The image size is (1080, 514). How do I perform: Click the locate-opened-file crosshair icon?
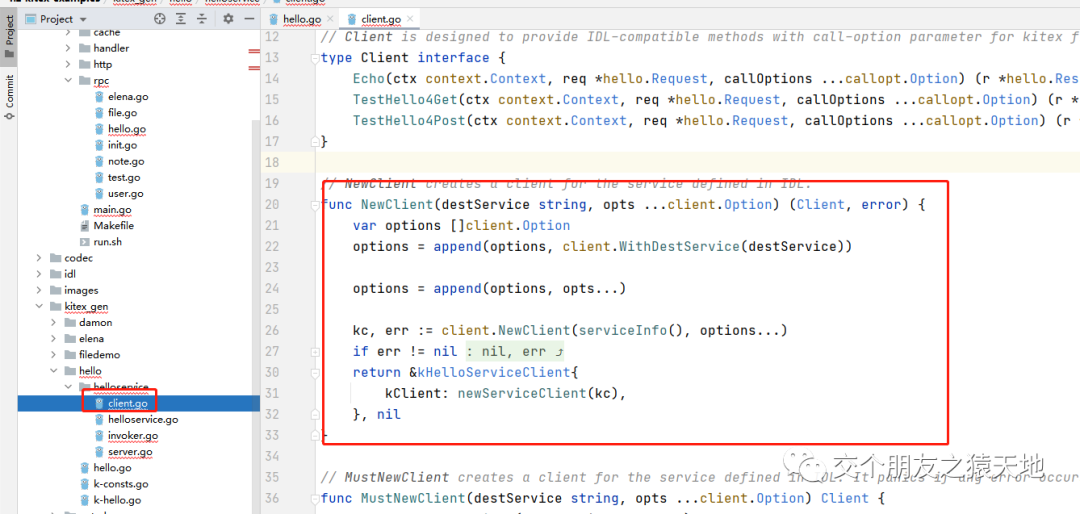point(159,19)
